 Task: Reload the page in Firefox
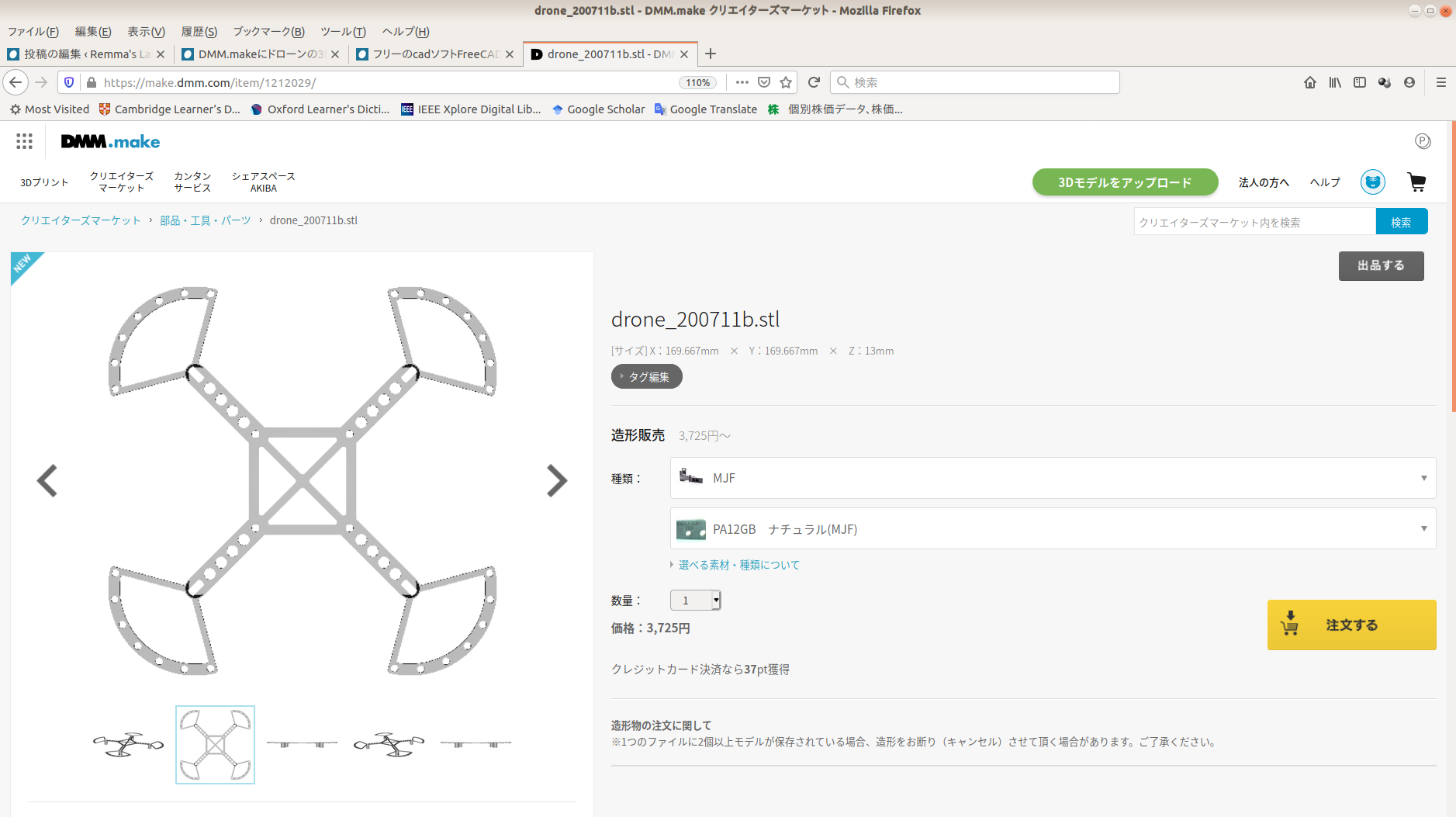point(814,82)
